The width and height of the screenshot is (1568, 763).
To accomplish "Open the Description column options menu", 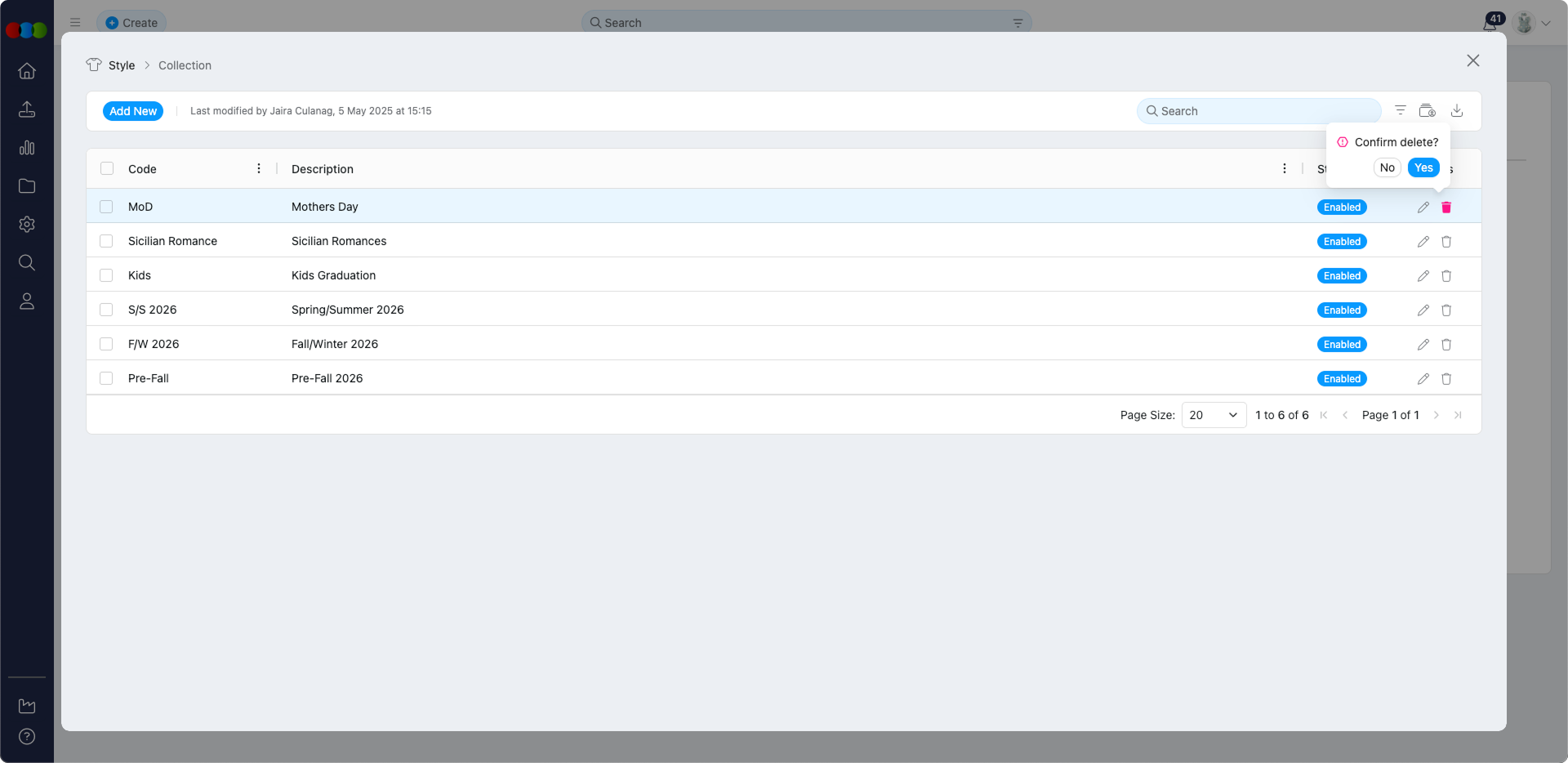I will [1285, 168].
